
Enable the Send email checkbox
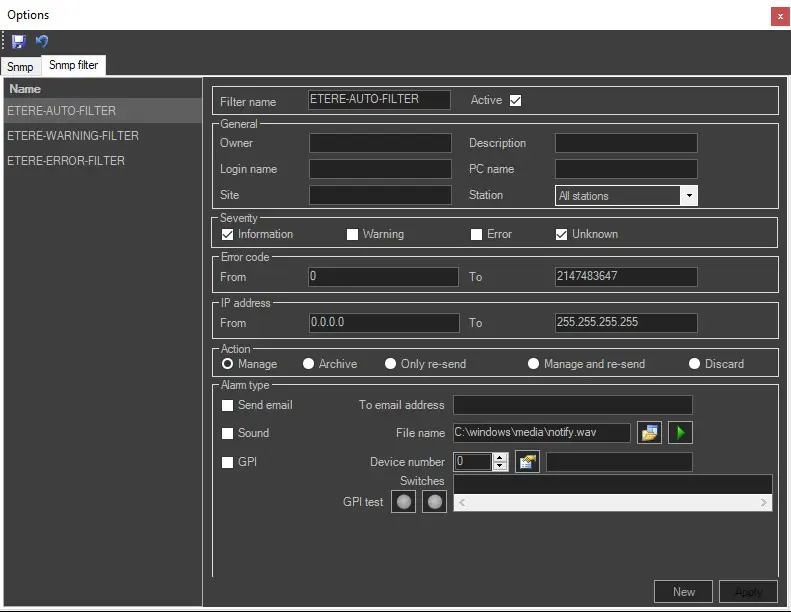click(228, 406)
